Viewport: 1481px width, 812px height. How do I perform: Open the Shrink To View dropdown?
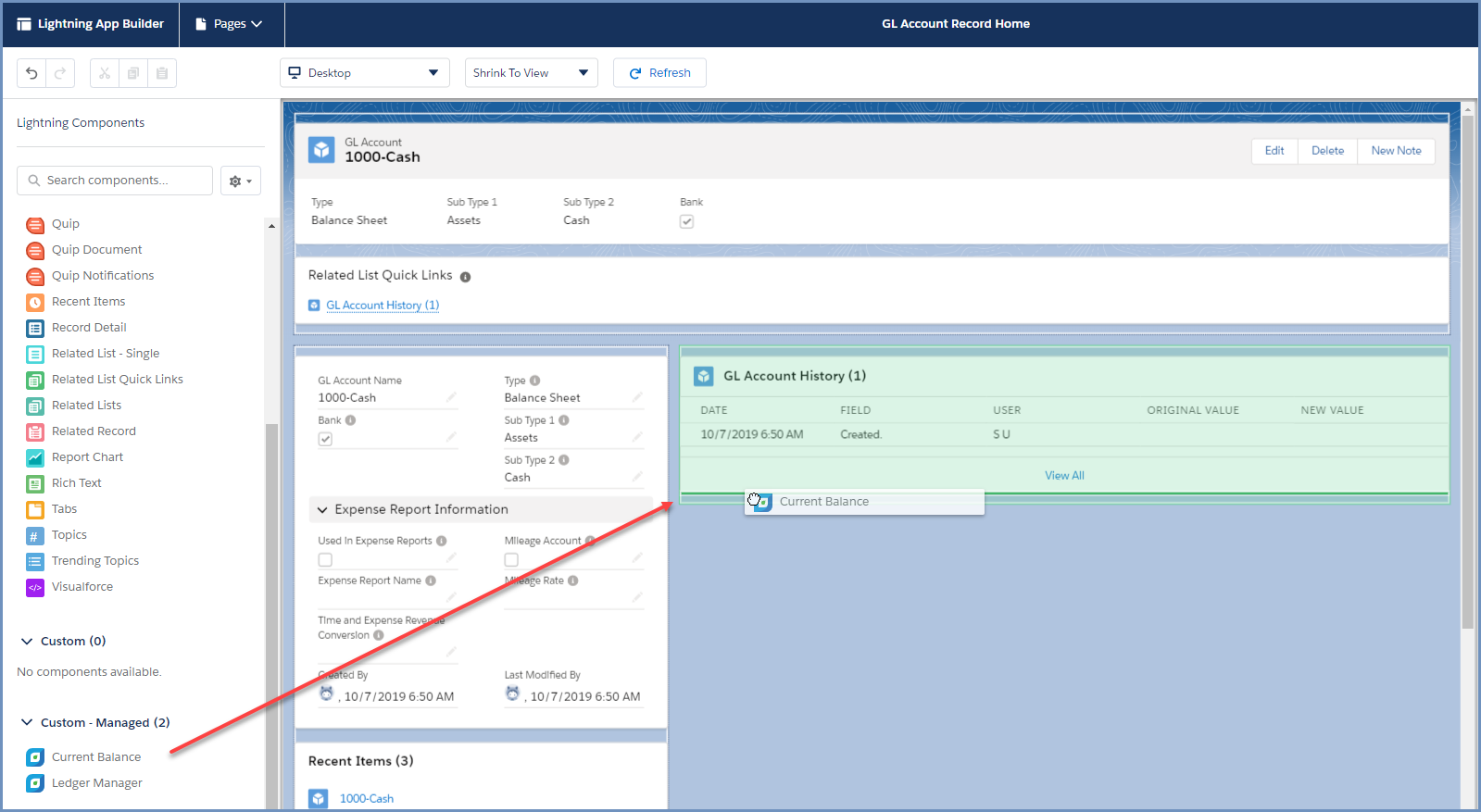pyautogui.click(x=532, y=73)
